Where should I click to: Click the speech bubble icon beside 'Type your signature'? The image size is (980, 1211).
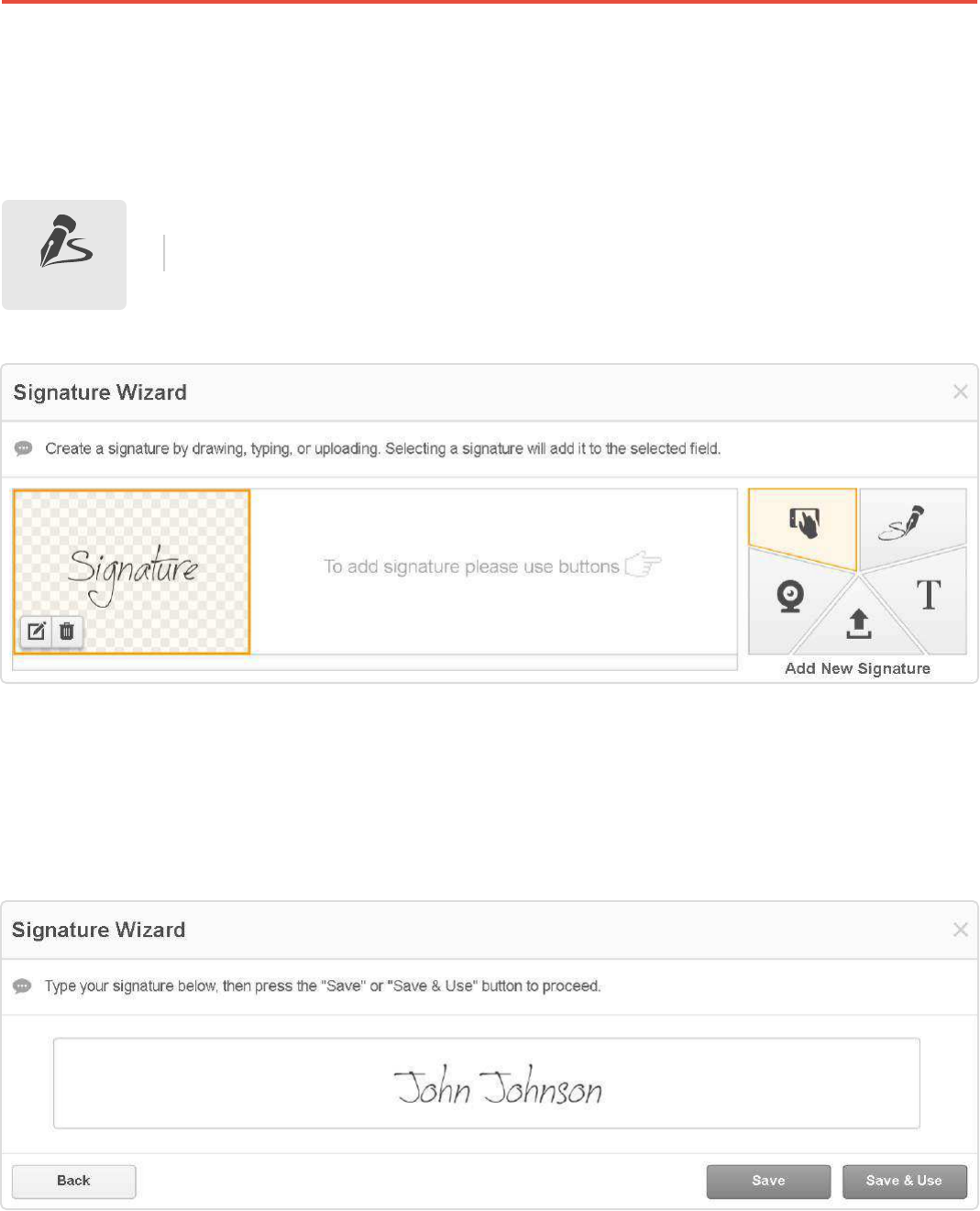click(23, 986)
